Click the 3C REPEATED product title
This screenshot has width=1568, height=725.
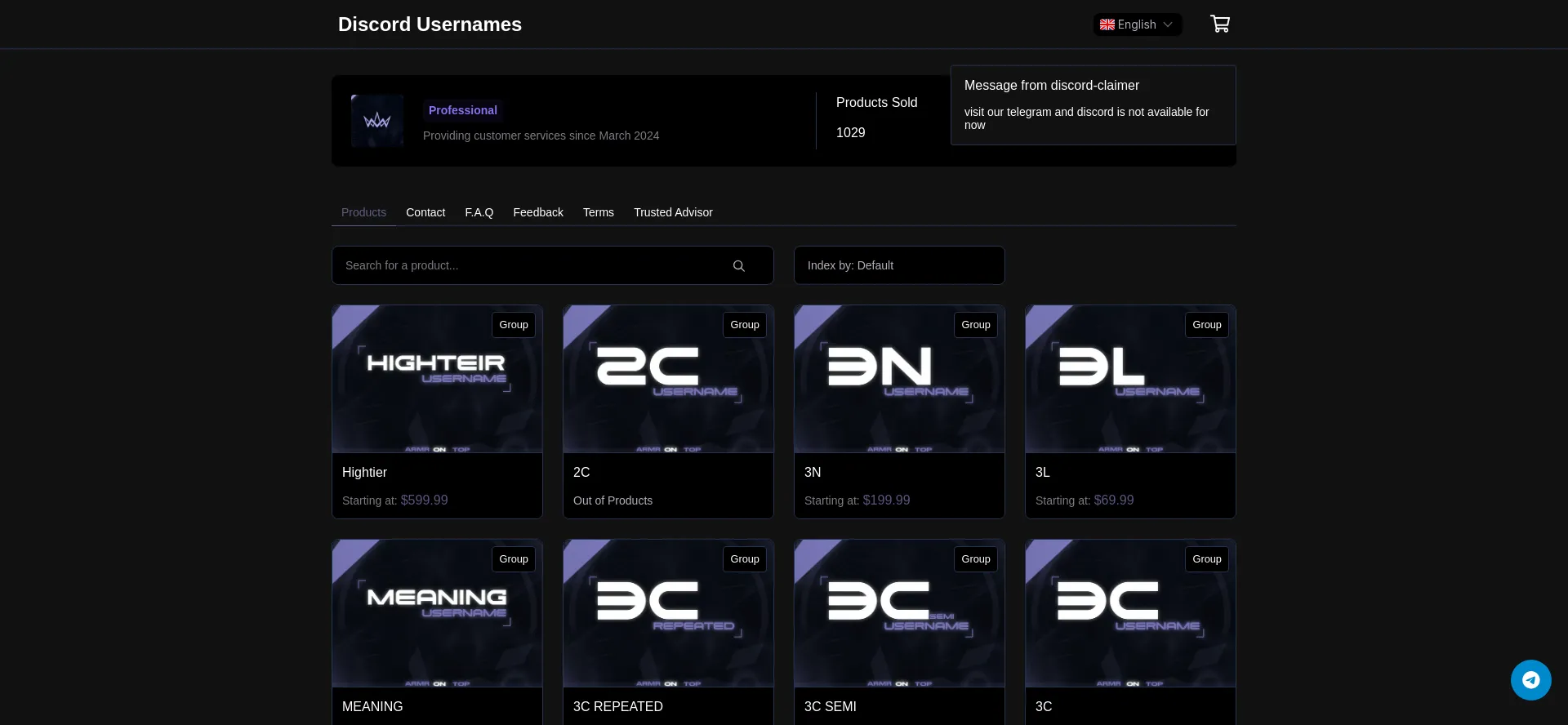(618, 706)
